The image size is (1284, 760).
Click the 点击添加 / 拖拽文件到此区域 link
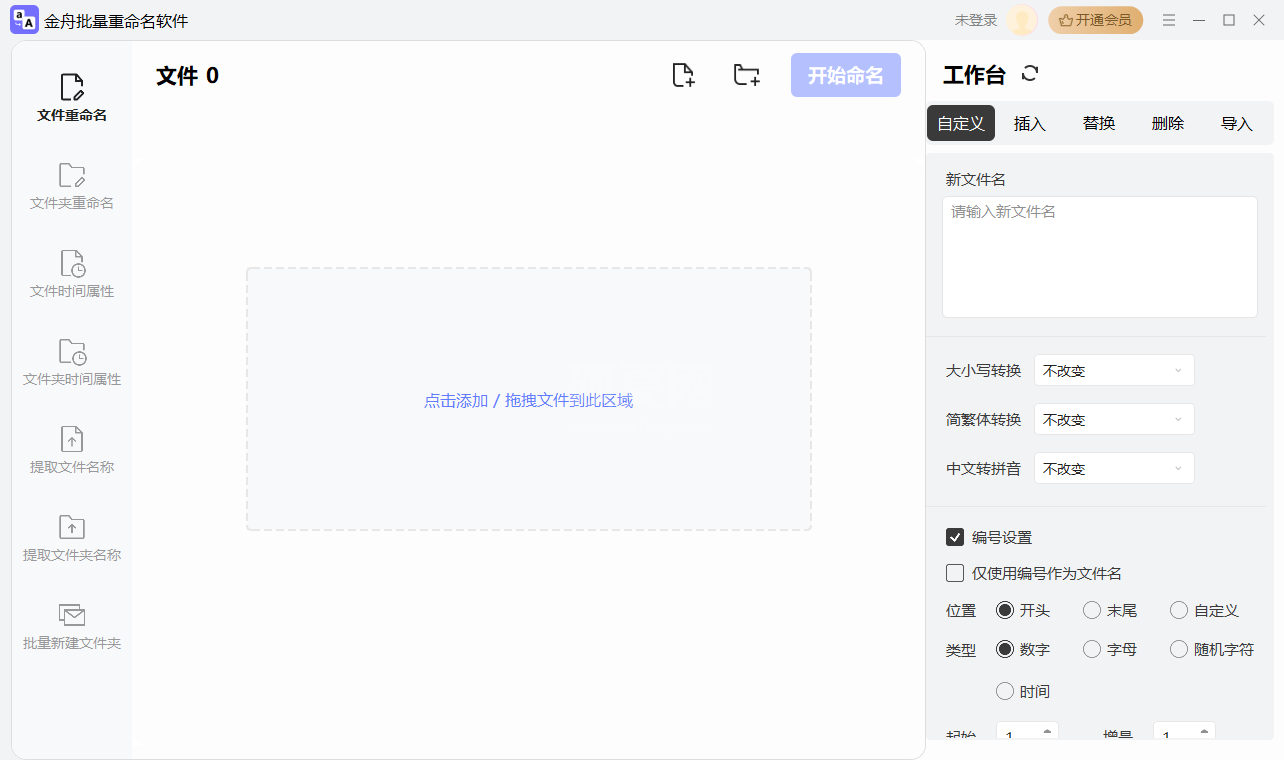click(528, 400)
